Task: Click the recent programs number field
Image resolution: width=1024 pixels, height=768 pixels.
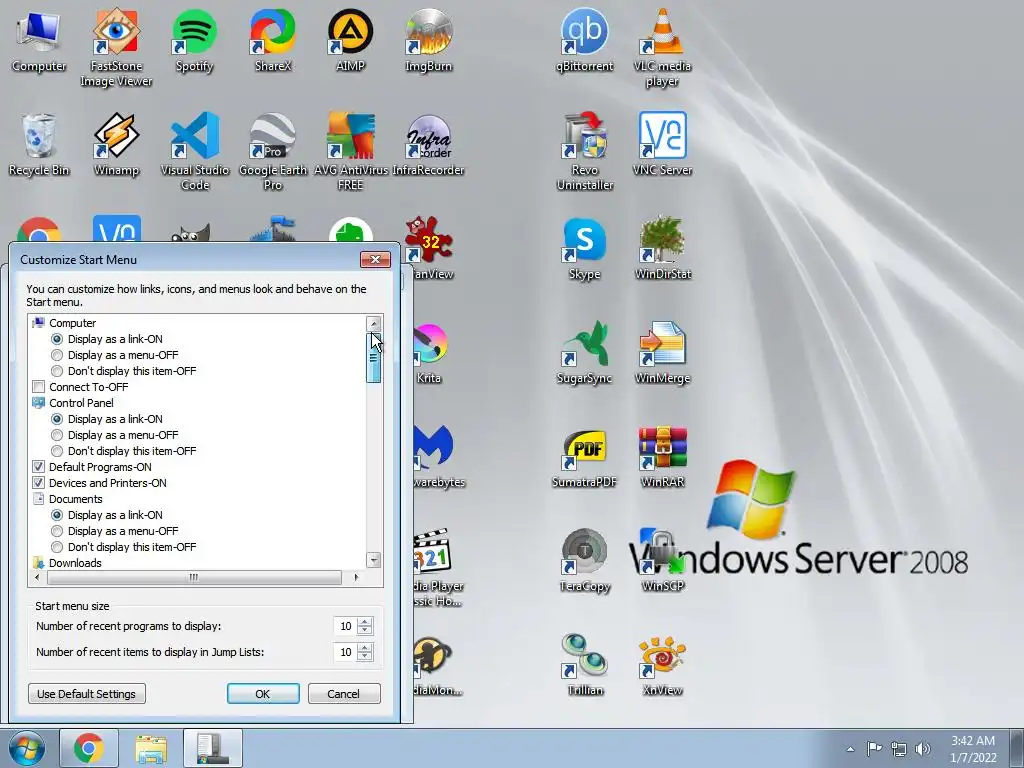Action: pyautogui.click(x=345, y=626)
